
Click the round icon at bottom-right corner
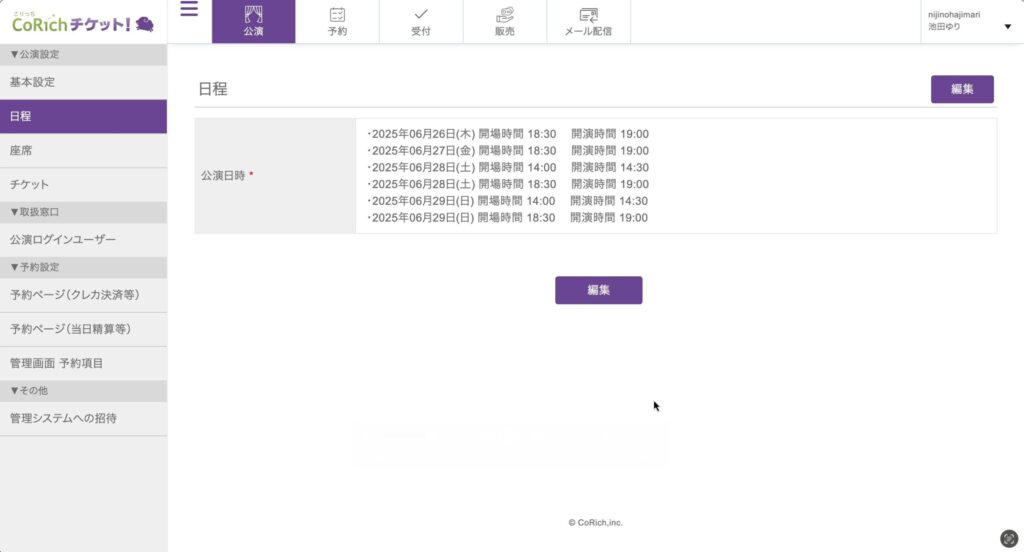click(1009, 537)
